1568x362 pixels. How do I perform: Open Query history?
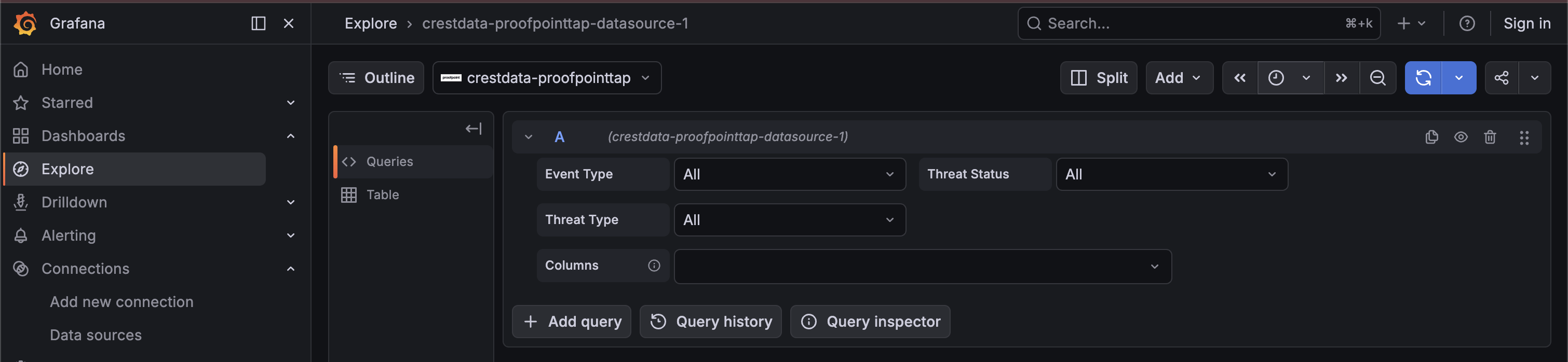click(710, 321)
